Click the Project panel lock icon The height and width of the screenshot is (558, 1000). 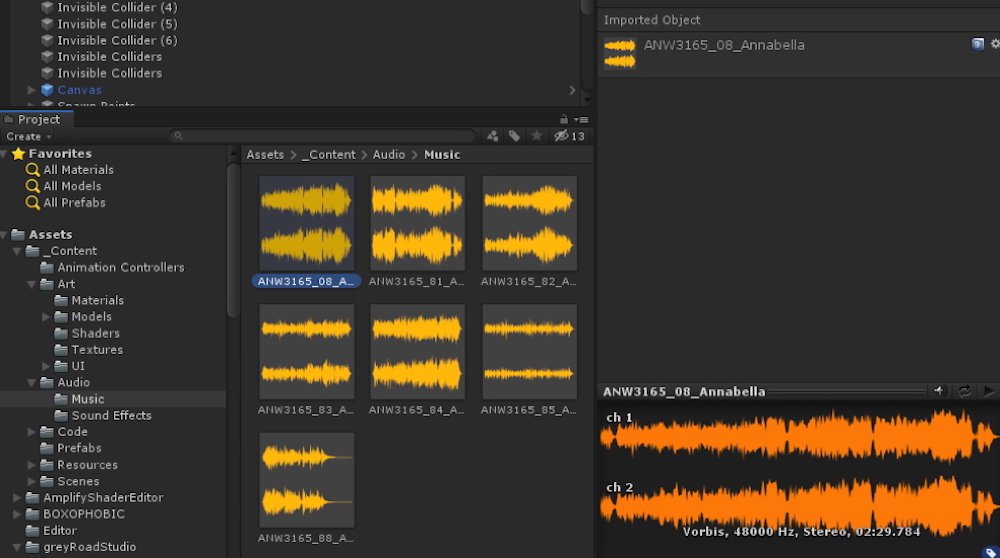click(x=563, y=119)
